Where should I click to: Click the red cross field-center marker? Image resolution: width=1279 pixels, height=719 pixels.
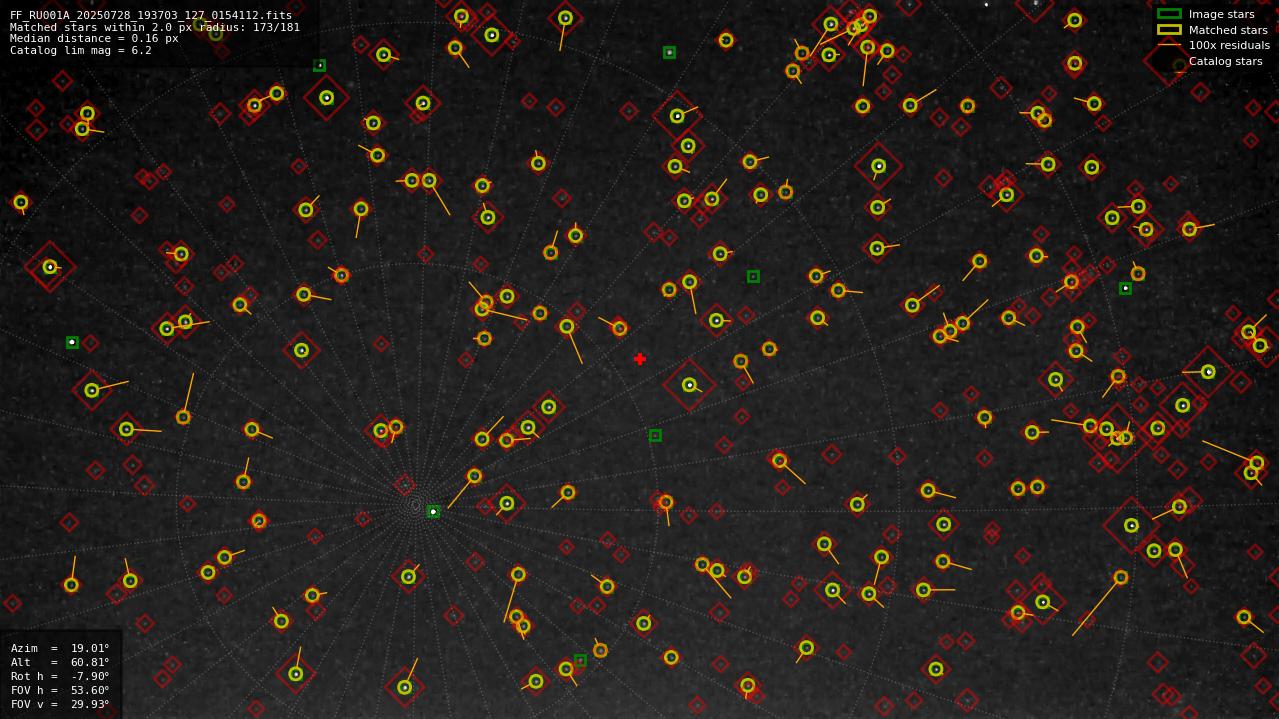click(640, 359)
